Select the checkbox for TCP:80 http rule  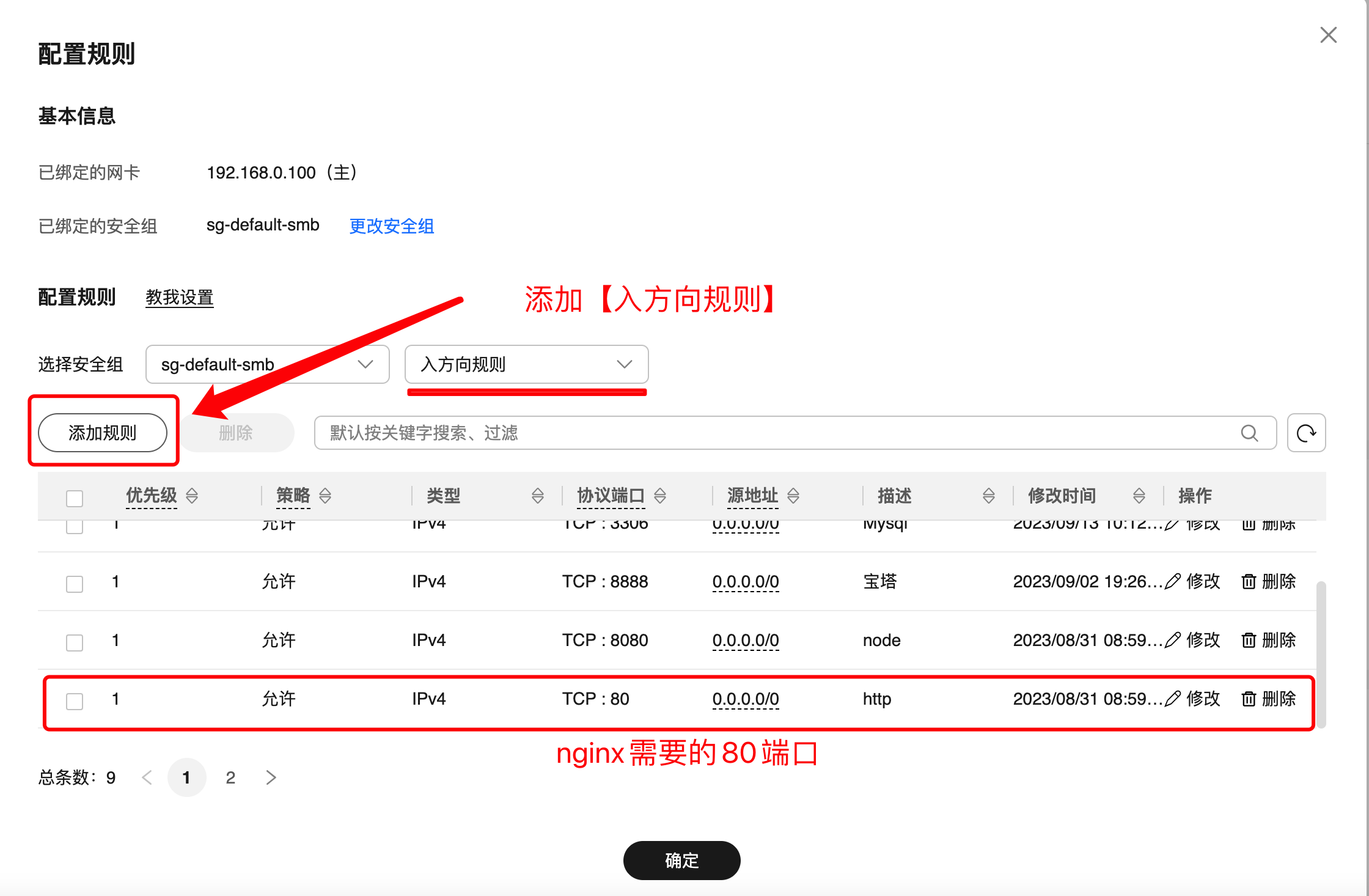click(75, 701)
